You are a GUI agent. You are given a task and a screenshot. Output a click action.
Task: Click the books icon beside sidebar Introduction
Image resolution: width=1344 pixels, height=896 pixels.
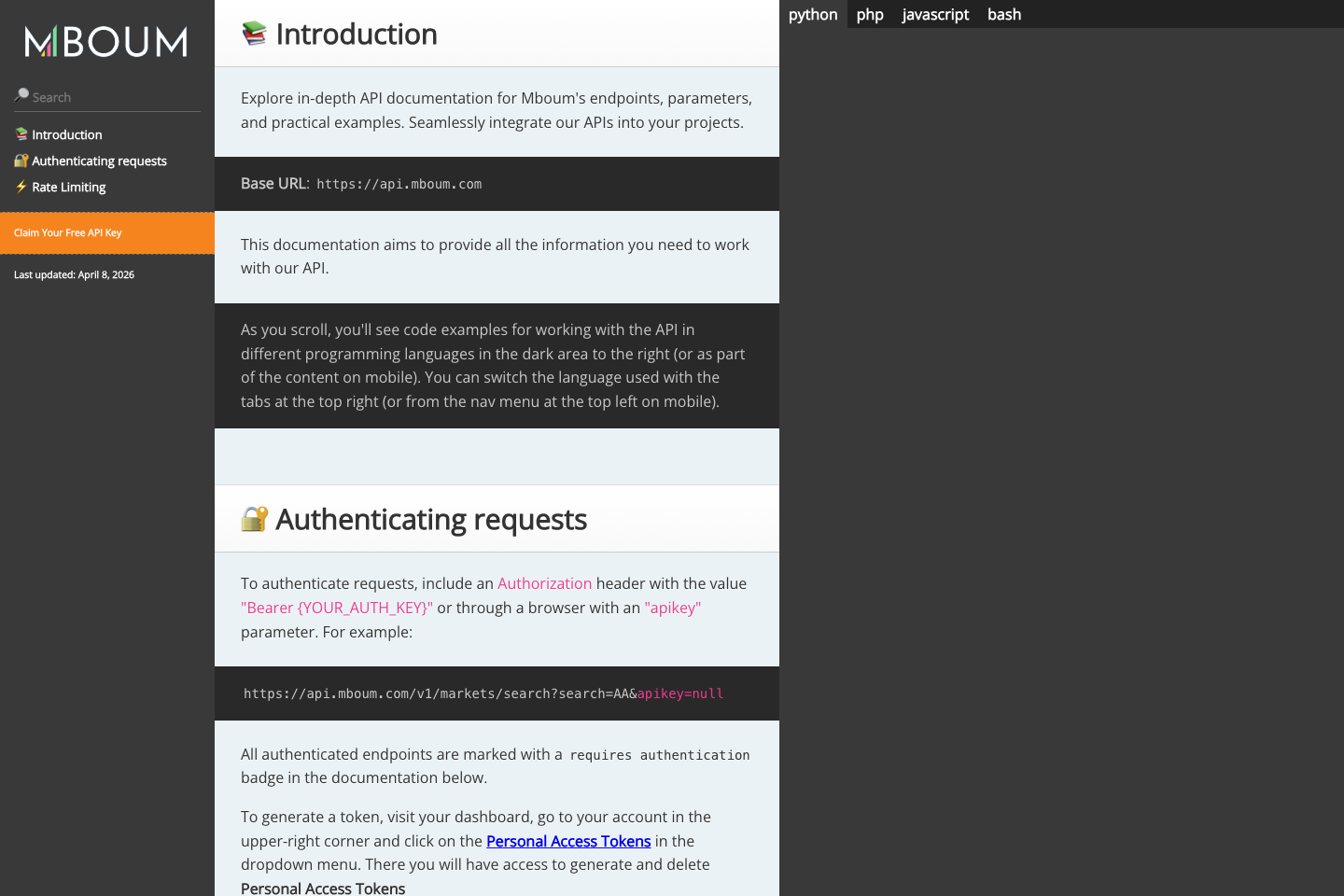(21, 133)
